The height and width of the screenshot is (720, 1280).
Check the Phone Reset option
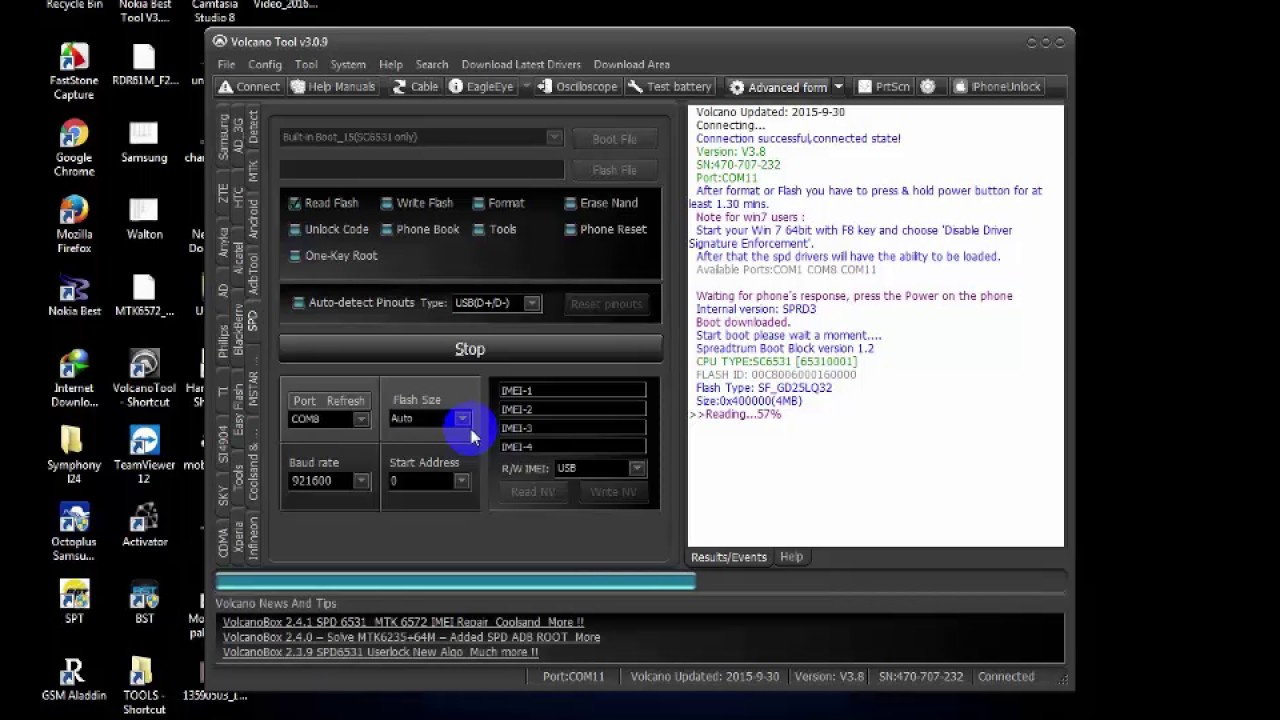[571, 229]
